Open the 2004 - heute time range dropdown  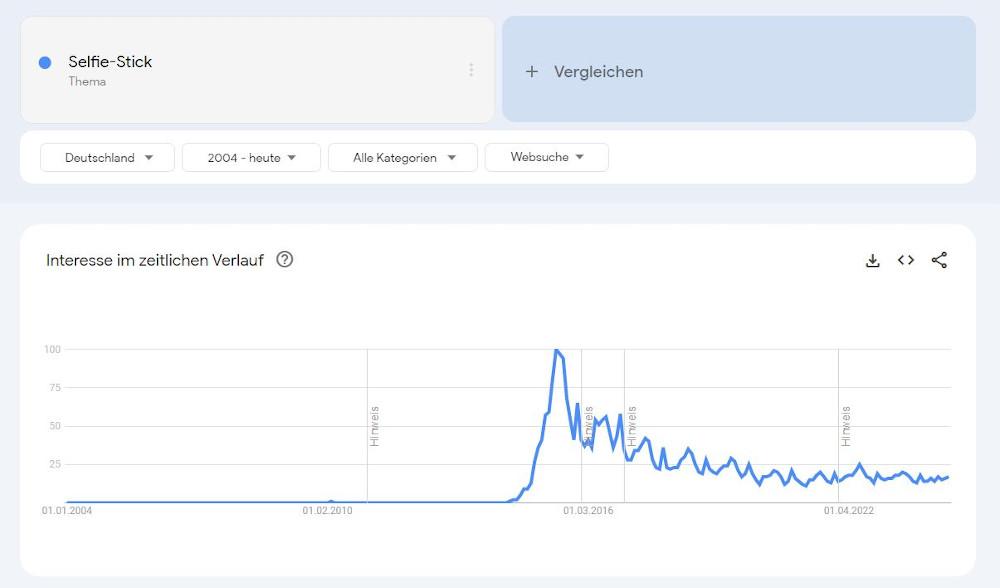[251, 157]
